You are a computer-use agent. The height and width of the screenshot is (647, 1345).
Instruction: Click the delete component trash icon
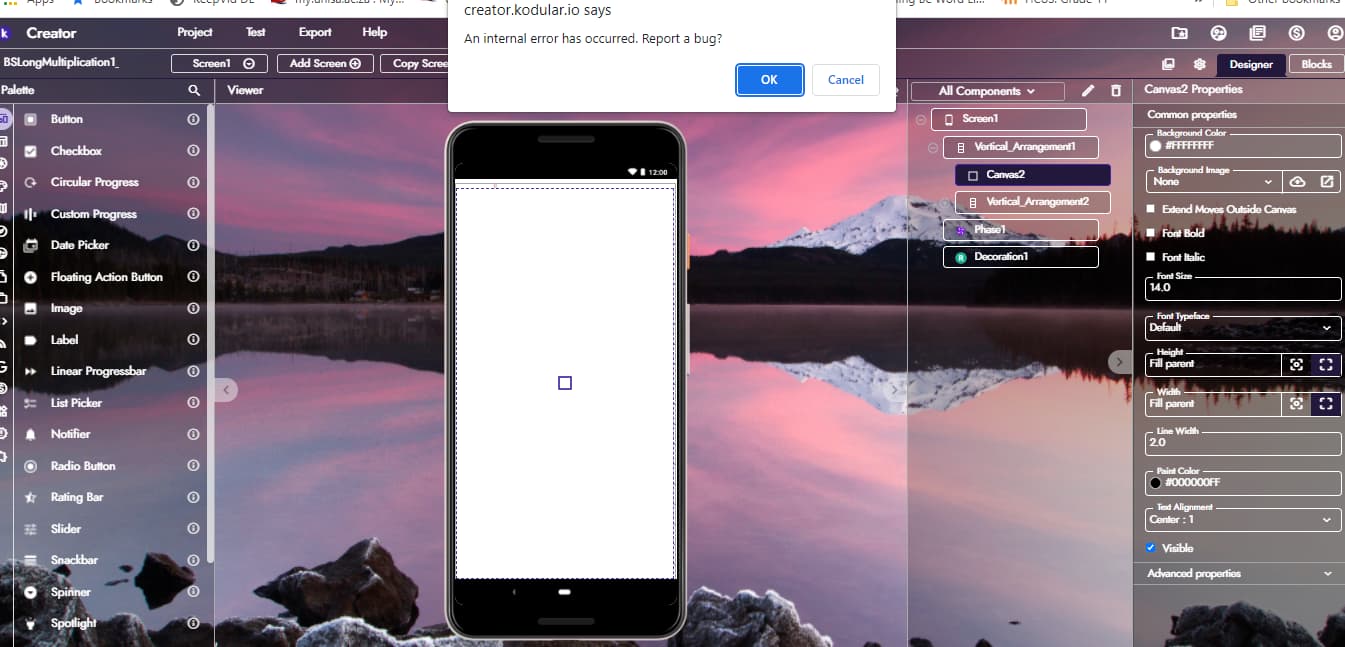click(x=1116, y=91)
